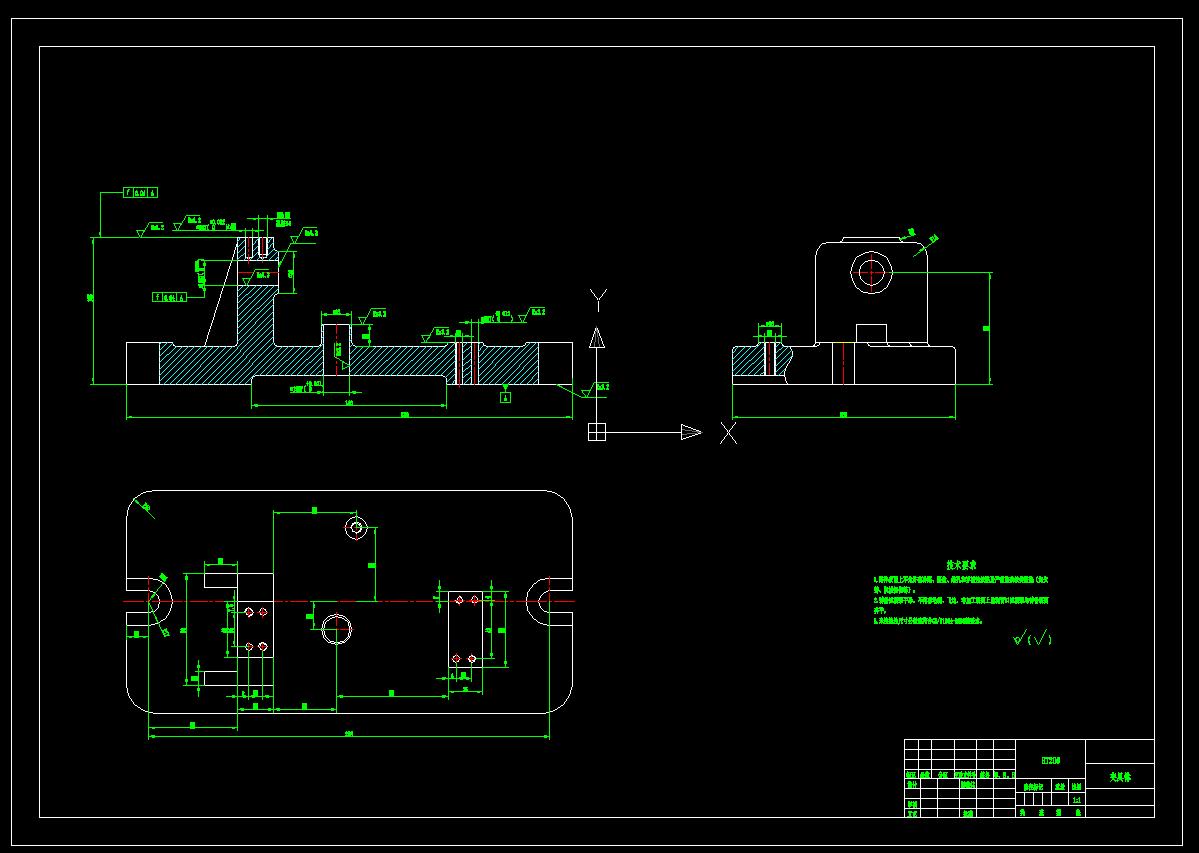Click the 140 dimension under the section view
This screenshot has height=853, width=1199.
click(349, 402)
